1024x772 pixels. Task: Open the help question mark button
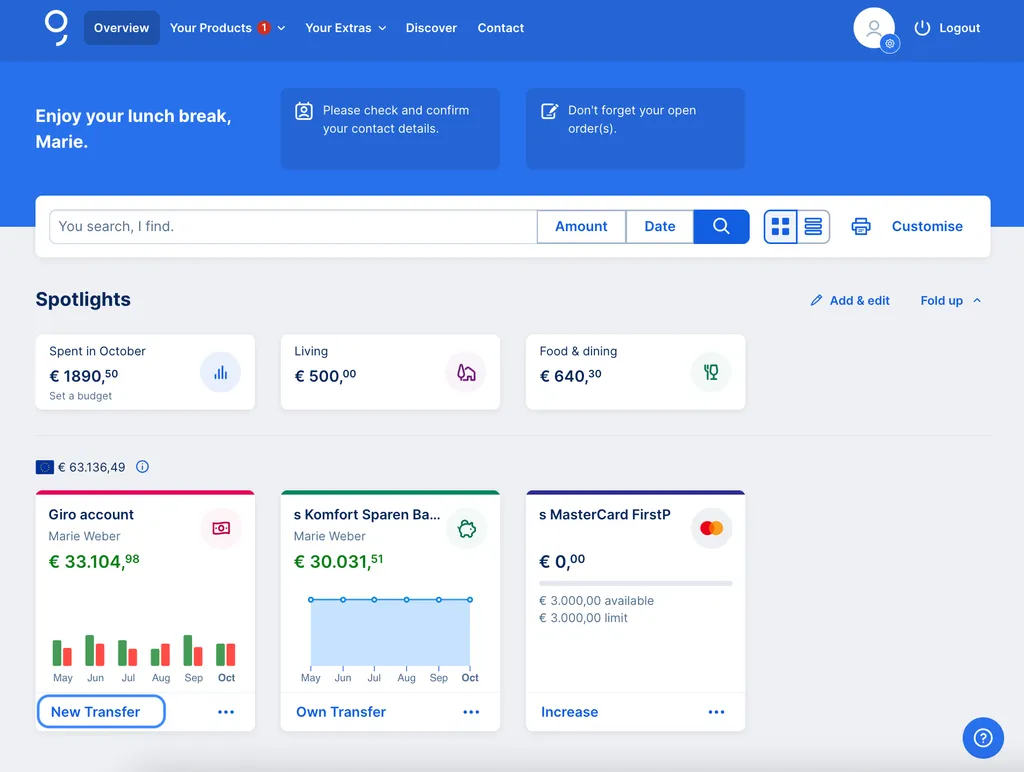(982, 738)
